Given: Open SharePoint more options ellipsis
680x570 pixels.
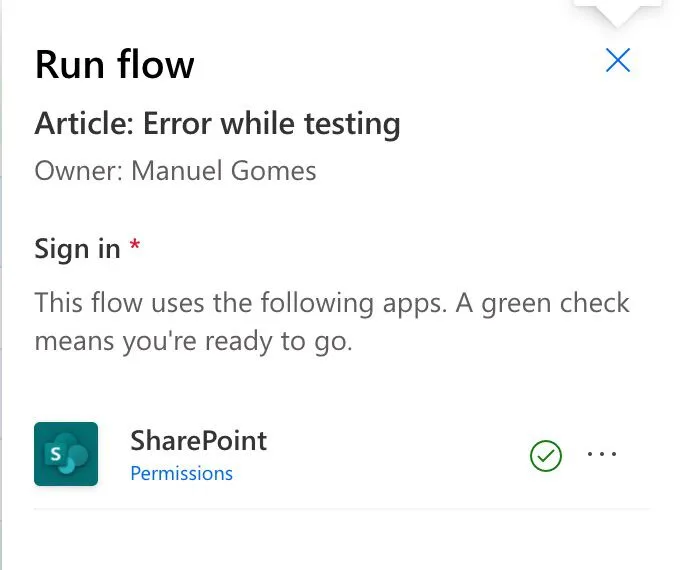Looking at the screenshot, I should point(602,454).
